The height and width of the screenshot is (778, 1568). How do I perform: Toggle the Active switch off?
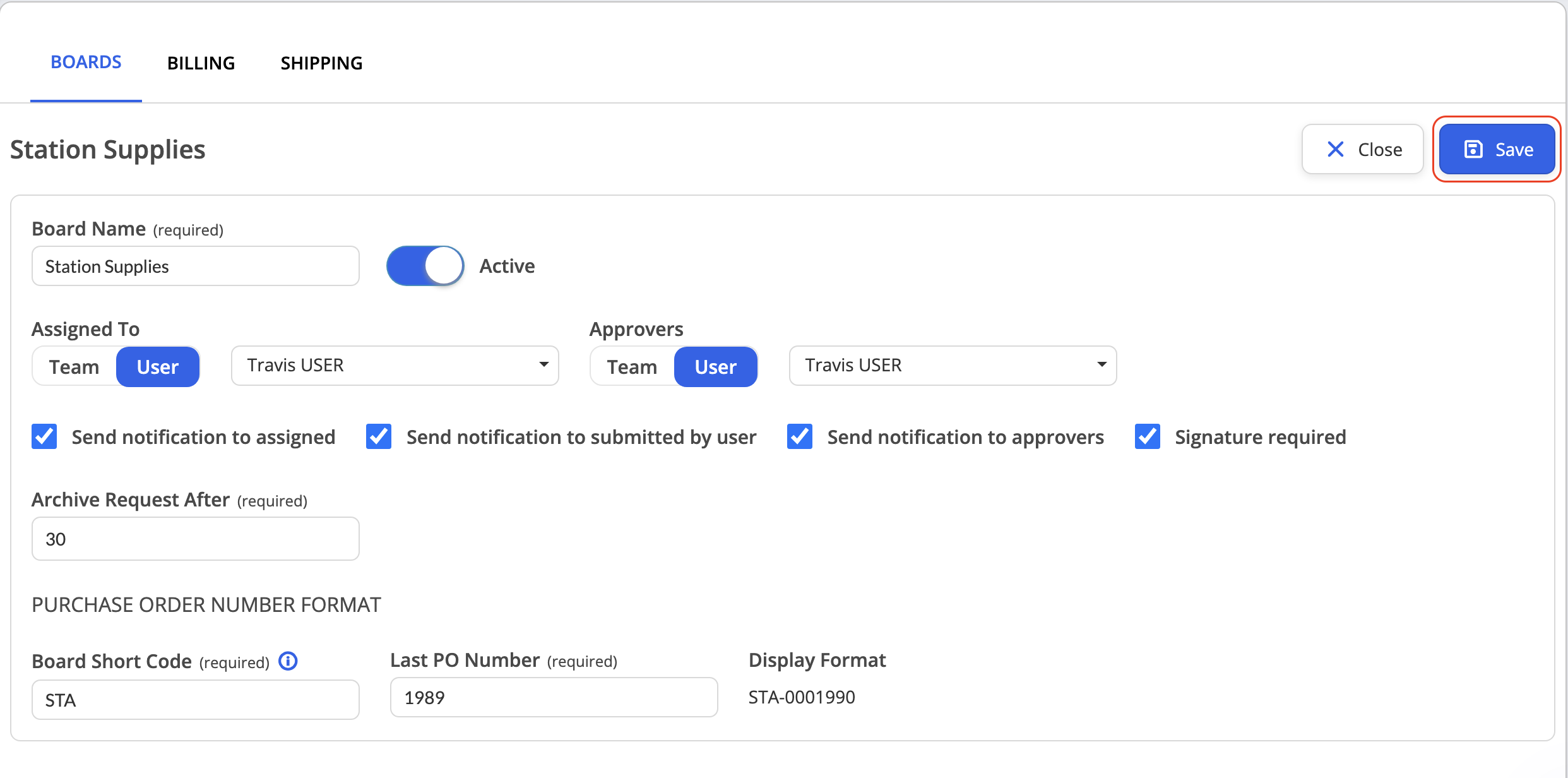tap(425, 266)
